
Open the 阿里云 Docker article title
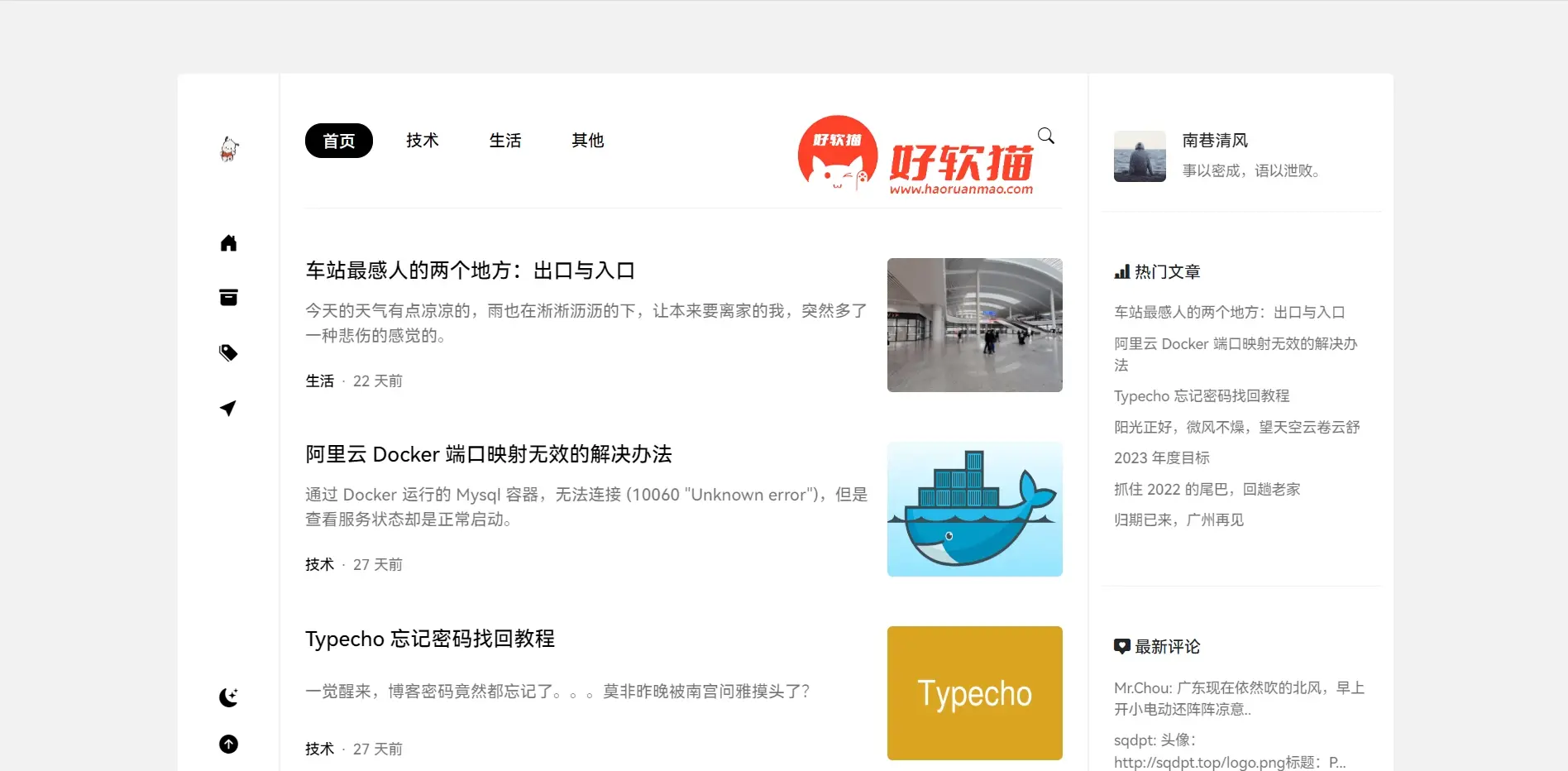488,454
